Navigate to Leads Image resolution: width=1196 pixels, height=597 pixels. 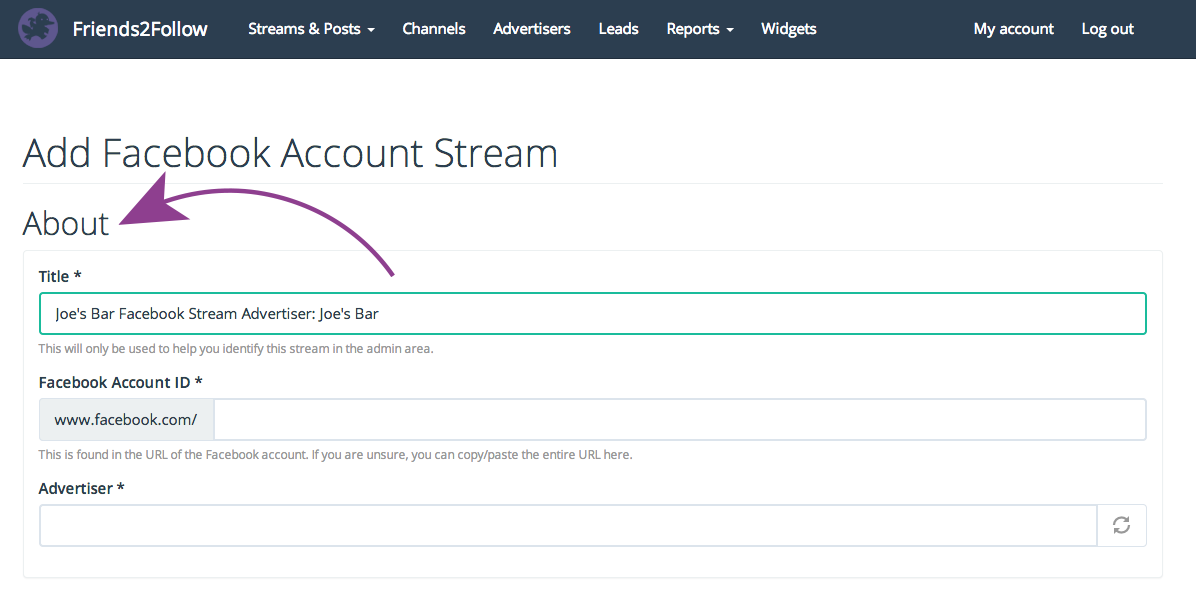pos(619,29)
